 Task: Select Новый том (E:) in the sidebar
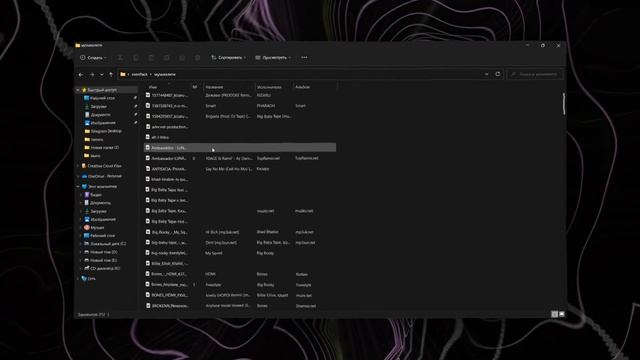(x=104, y=260)
